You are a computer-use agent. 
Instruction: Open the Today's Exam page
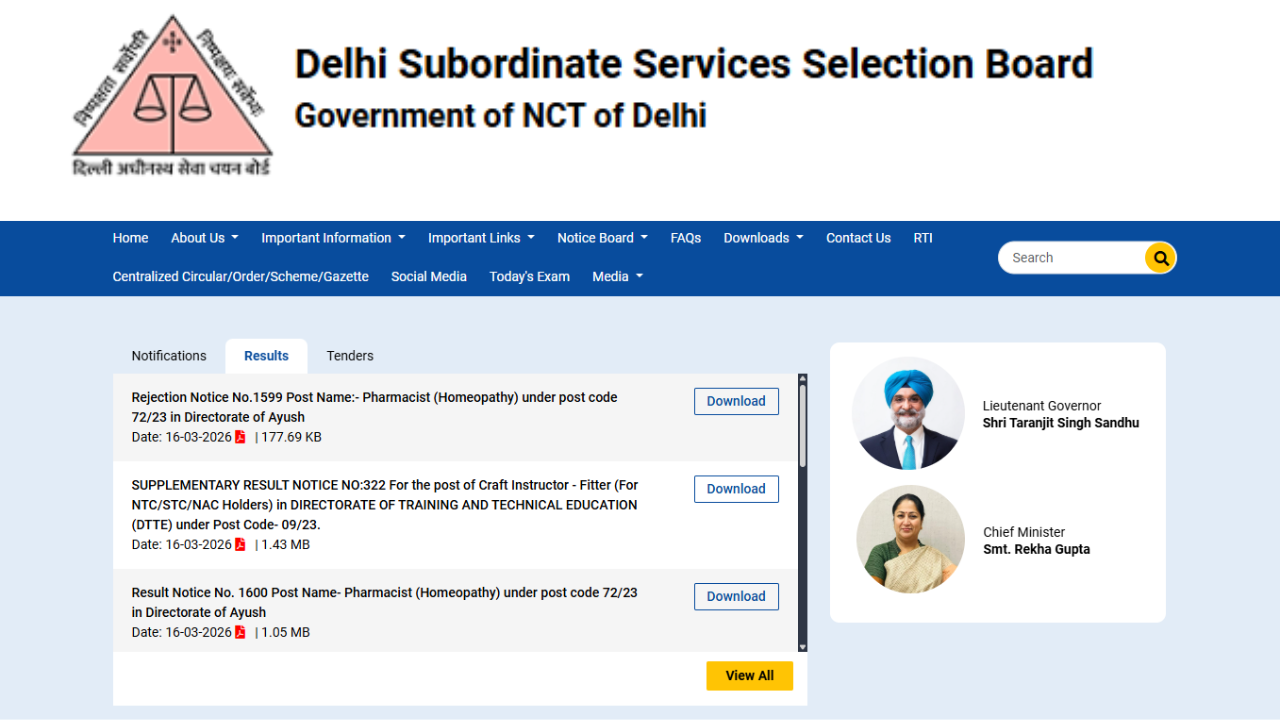529,276
